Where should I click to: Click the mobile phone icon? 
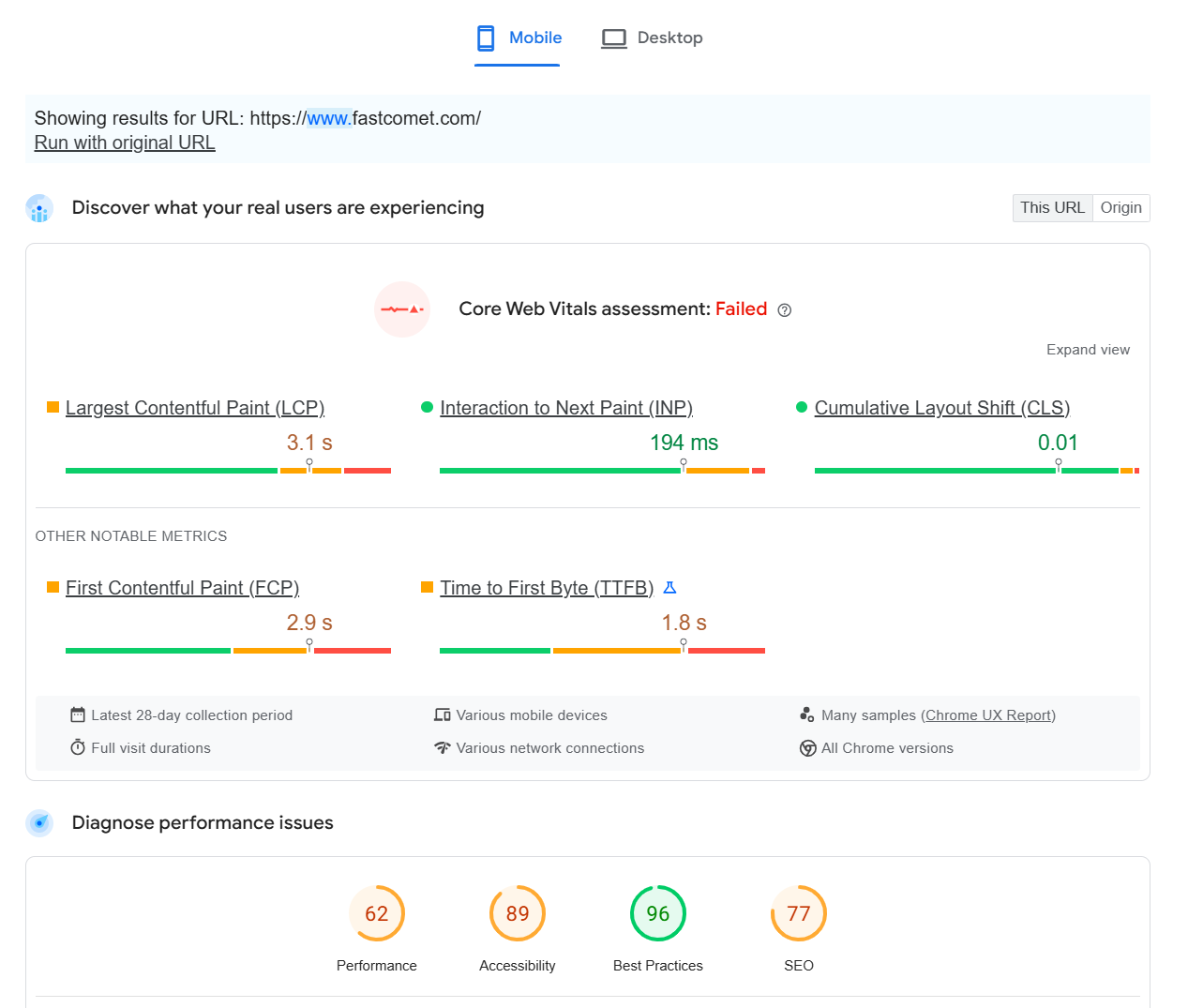click(x=486, y=38)
